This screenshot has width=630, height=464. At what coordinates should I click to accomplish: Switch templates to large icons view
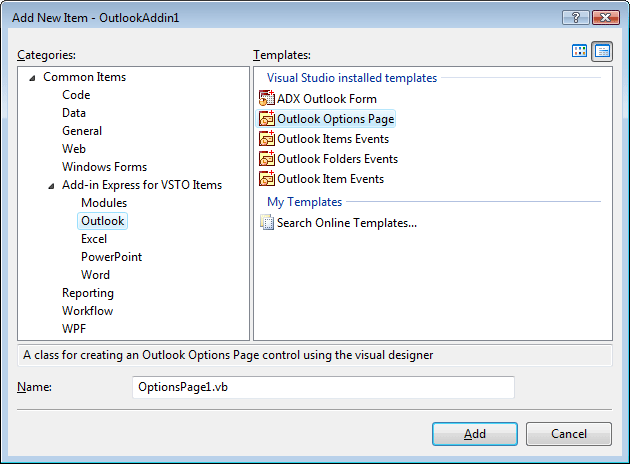click(x=579, y=51)
